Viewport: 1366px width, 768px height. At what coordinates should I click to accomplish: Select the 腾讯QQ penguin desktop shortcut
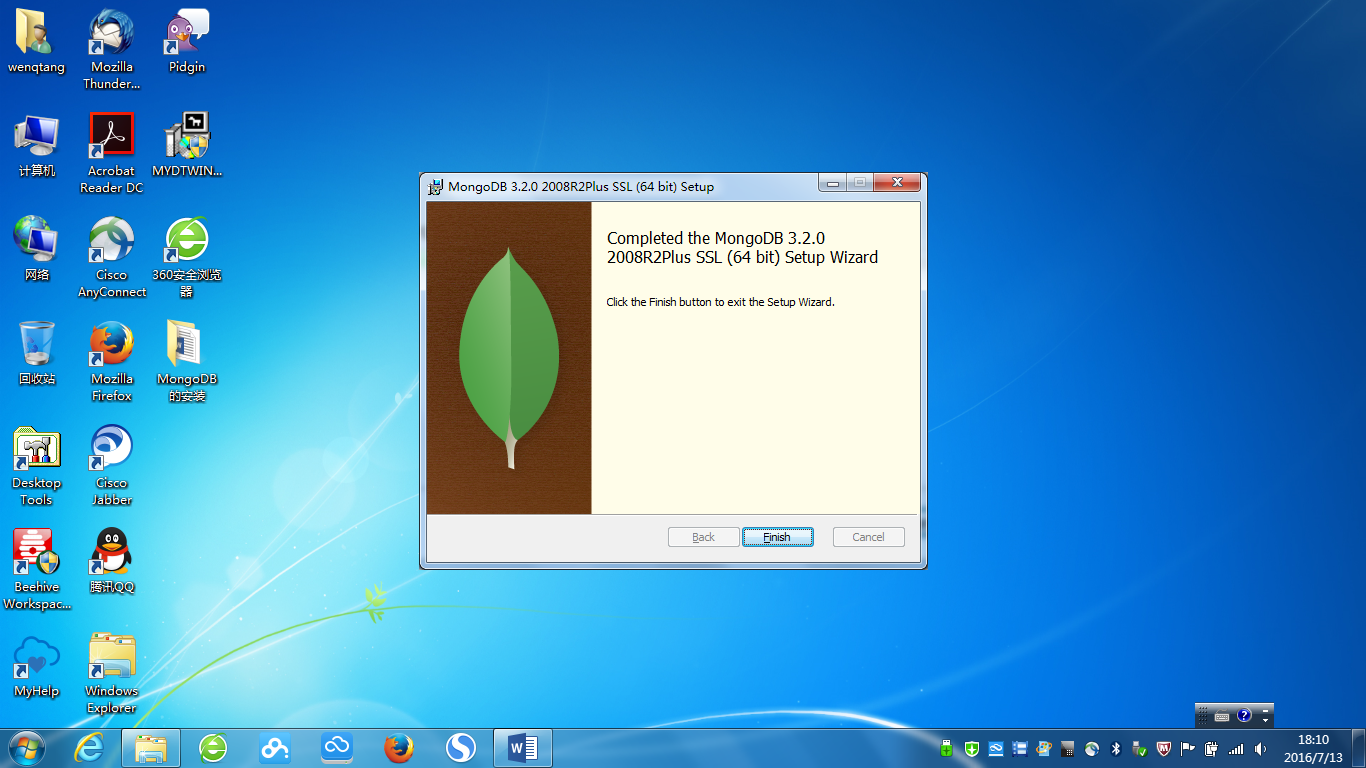click(x=112, y=561)
